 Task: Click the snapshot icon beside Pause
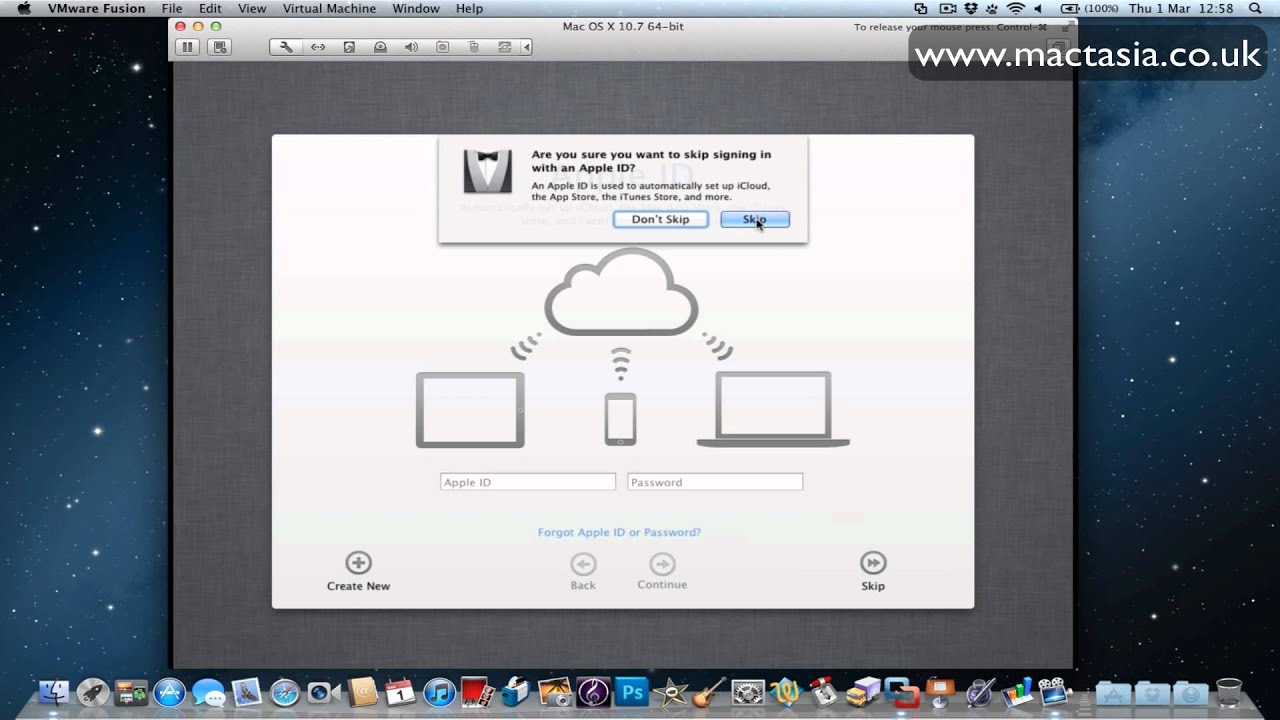221,47
